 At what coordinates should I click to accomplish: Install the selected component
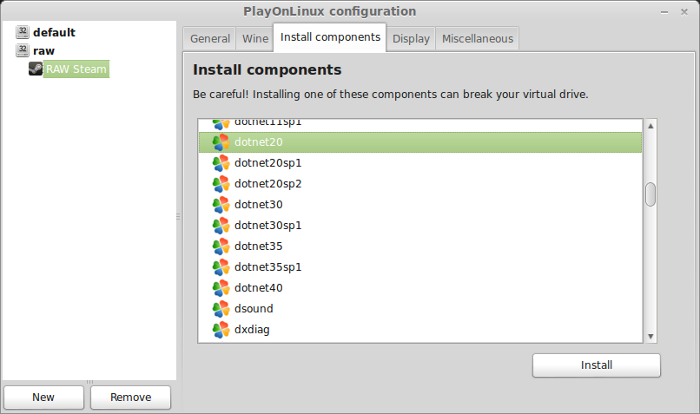pos(596,365)
